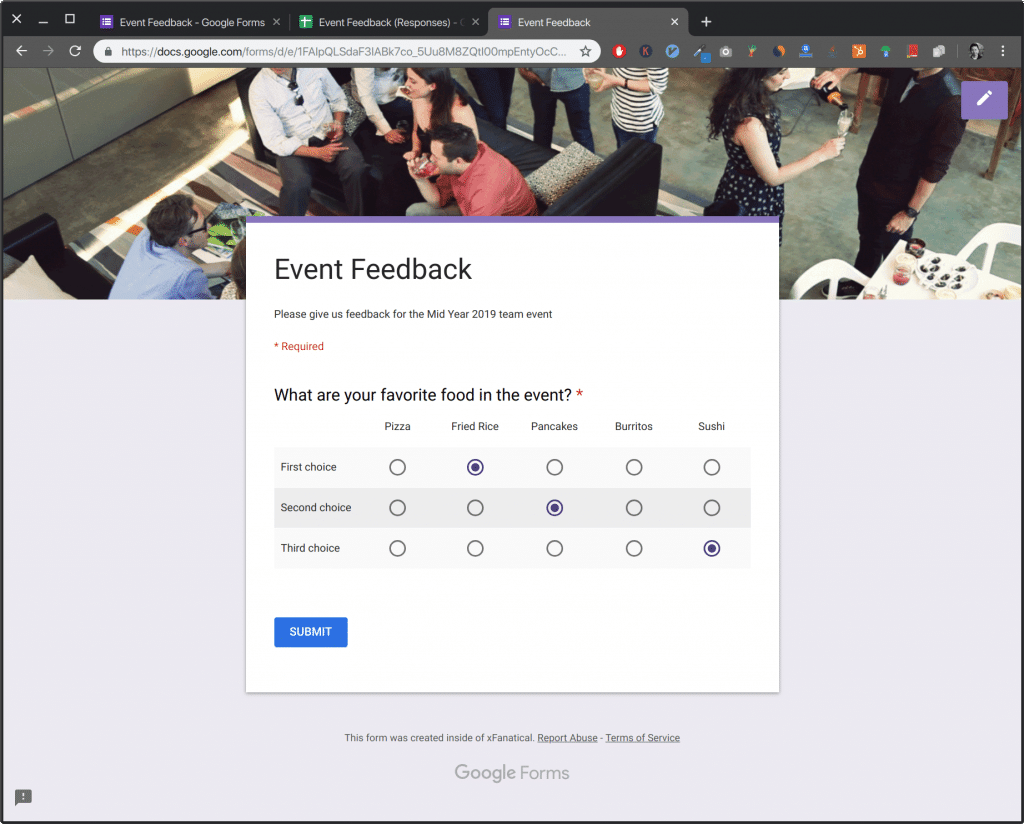Open the Chrome profile avatar

pos(976,51)
